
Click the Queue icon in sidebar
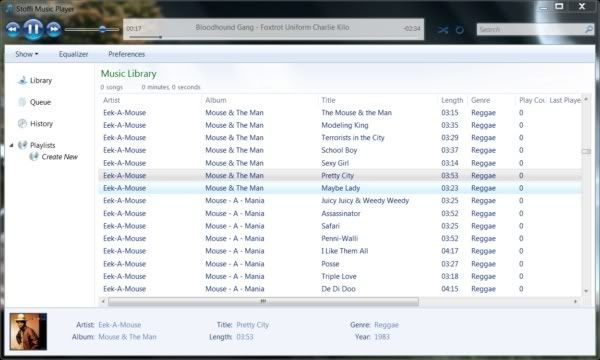22,102
